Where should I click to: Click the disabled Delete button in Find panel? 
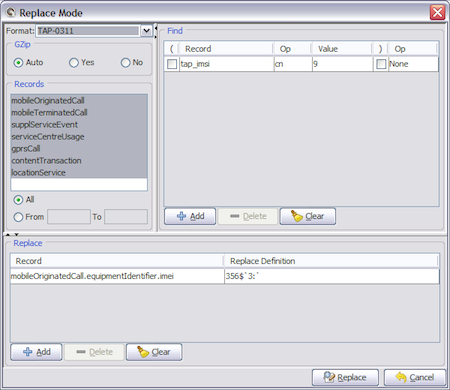[x=248, y=216]
